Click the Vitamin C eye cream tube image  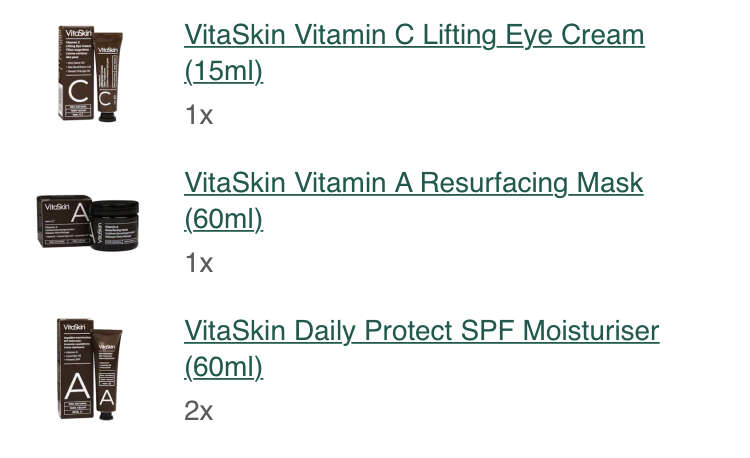pos(109,76)
